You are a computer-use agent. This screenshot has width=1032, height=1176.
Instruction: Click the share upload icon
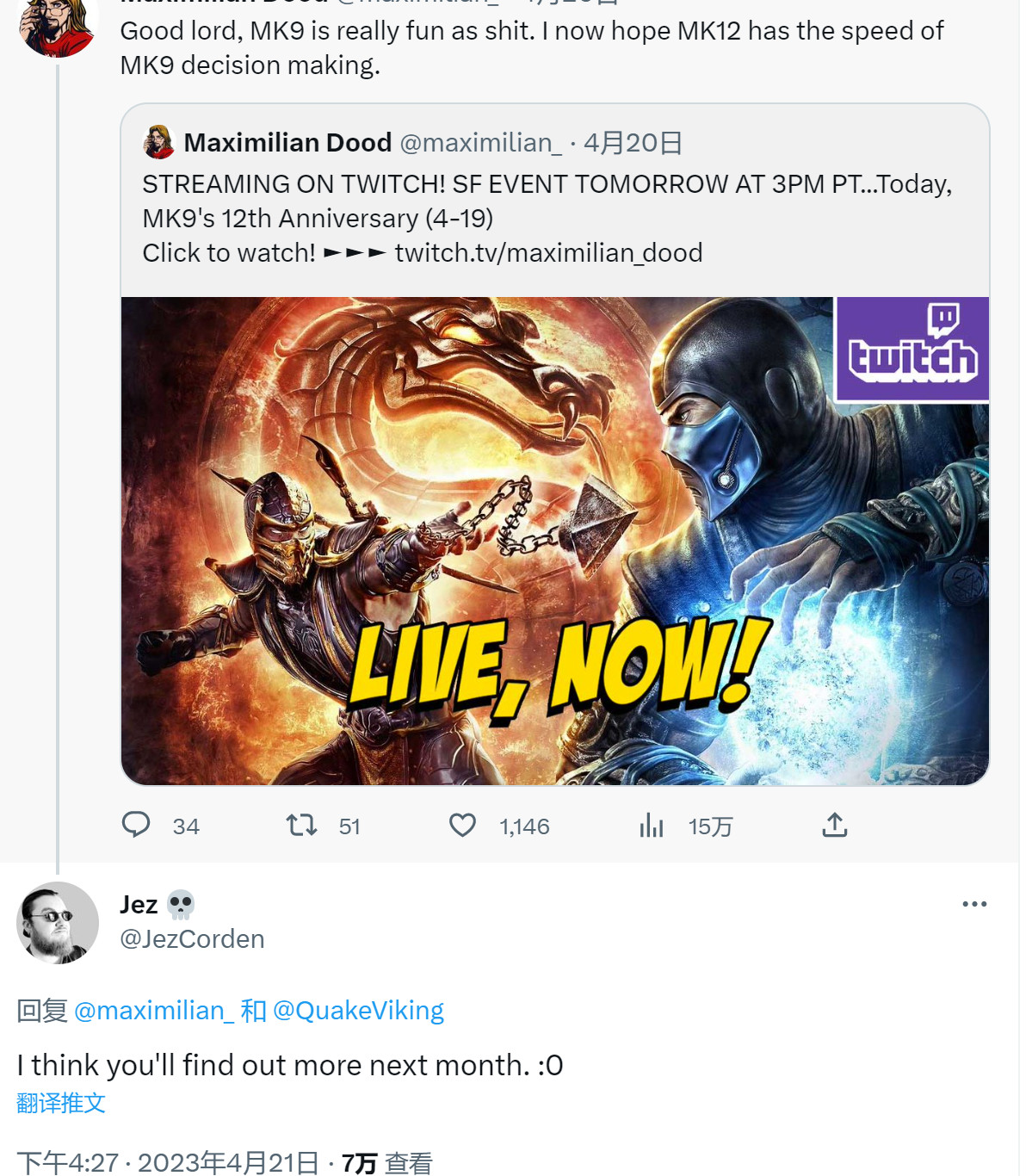click(834, 825)
